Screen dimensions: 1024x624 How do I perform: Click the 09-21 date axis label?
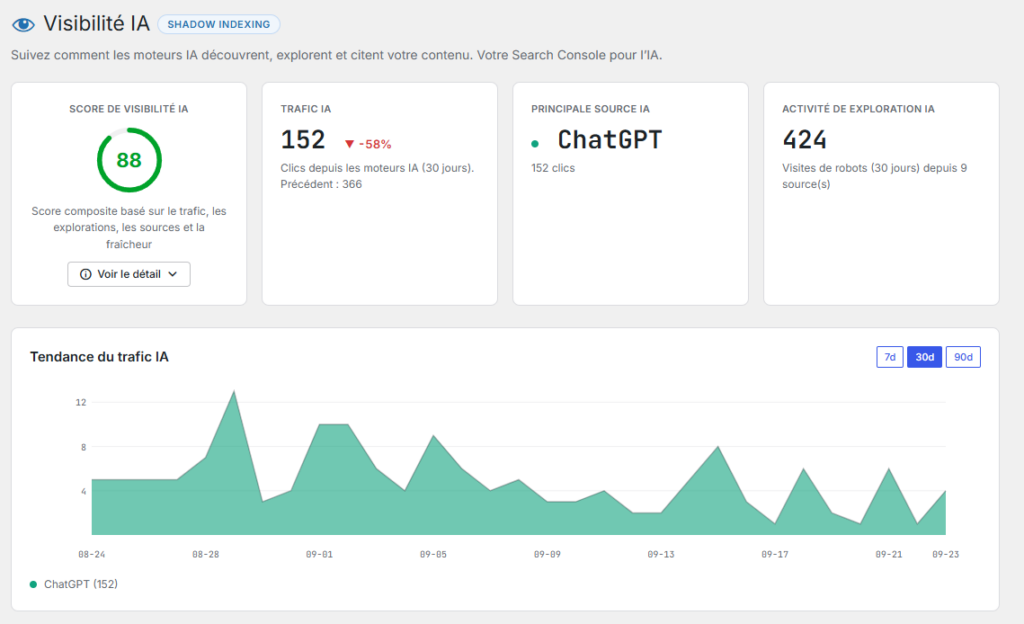point(889,554)
